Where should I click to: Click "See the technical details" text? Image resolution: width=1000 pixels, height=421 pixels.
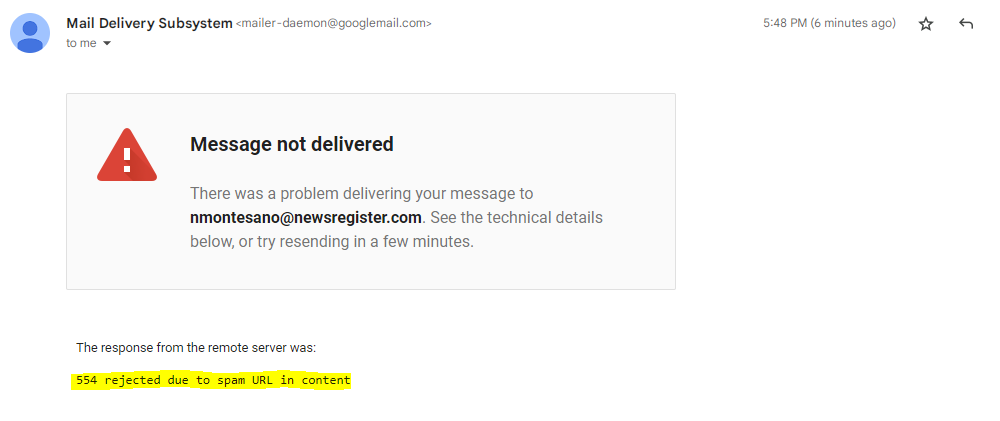click(x=517, y=218)
